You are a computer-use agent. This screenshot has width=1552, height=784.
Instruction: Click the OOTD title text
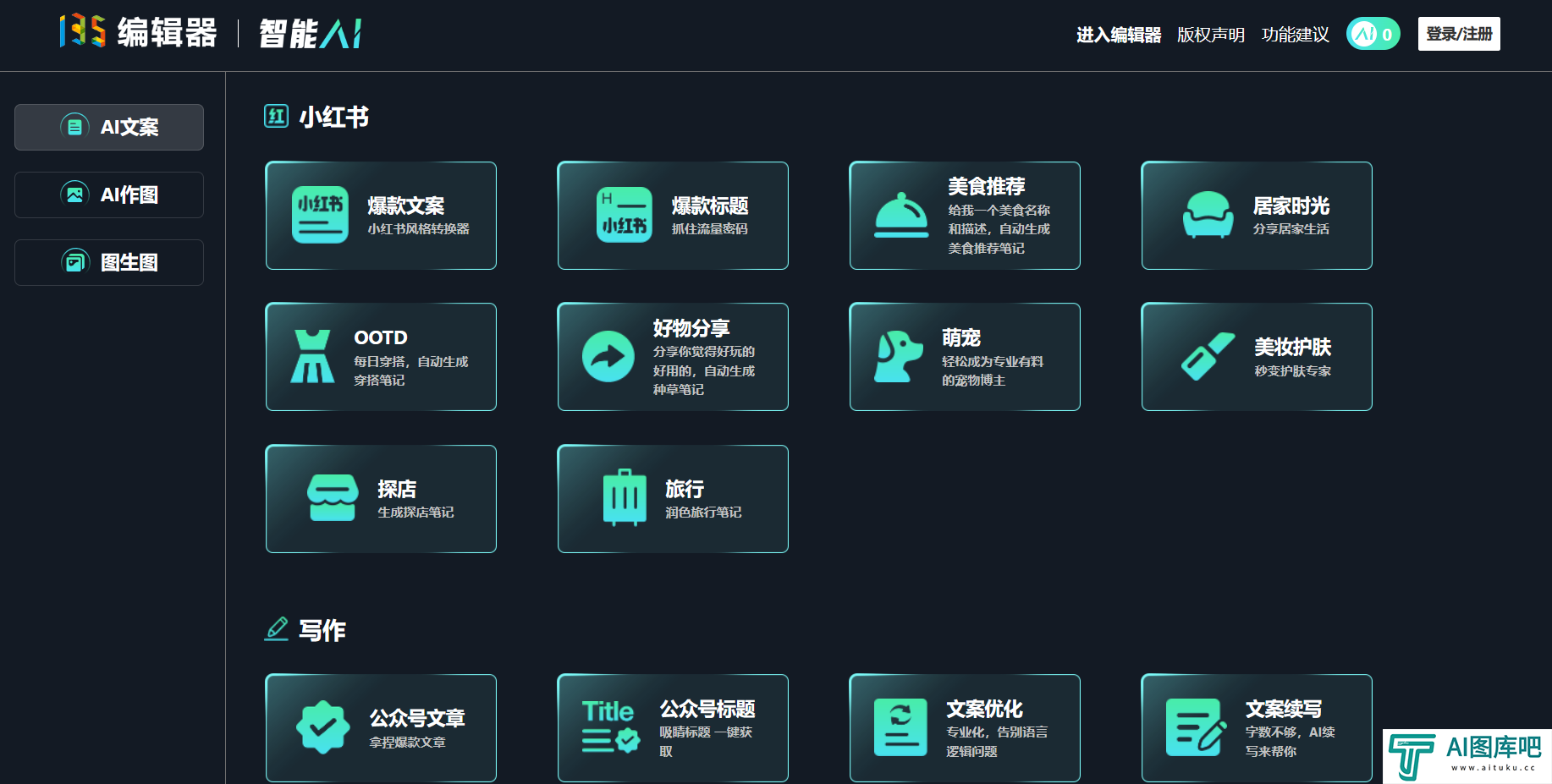381,337
